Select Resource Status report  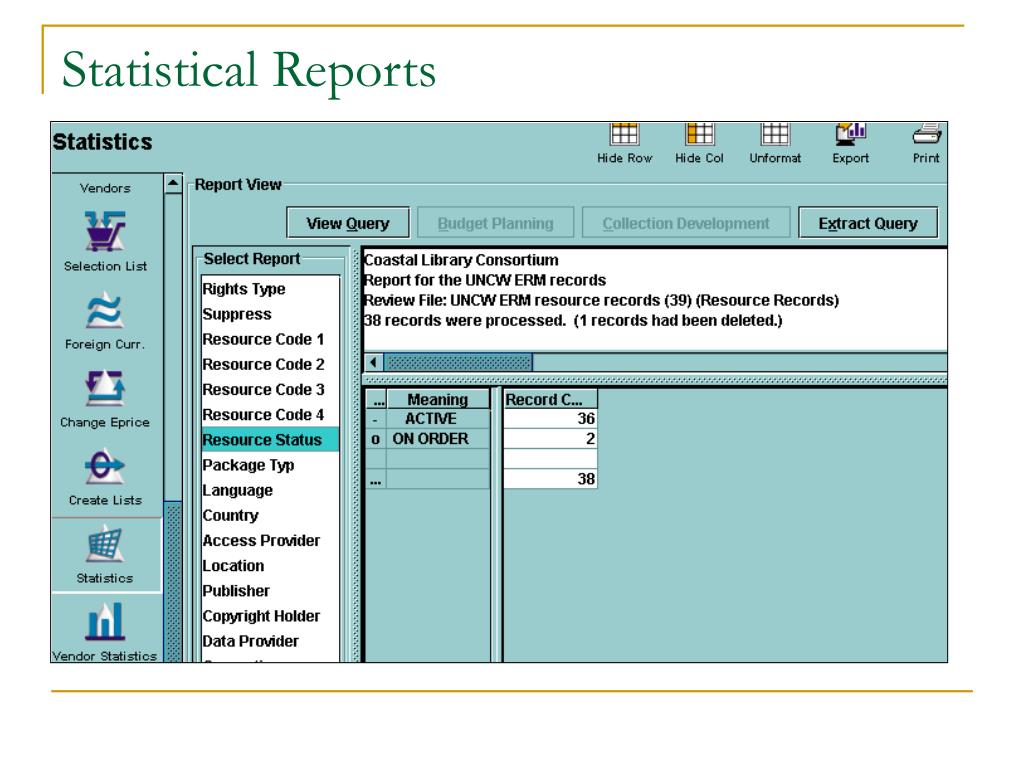tap(270, 440)
